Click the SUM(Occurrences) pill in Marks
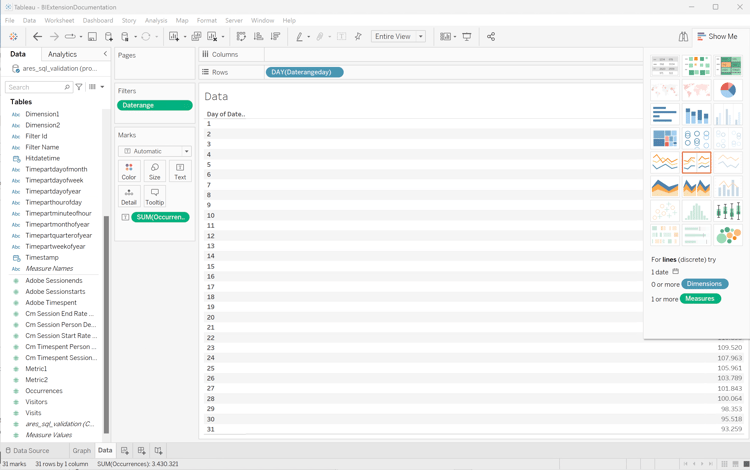 pos(160,217)
